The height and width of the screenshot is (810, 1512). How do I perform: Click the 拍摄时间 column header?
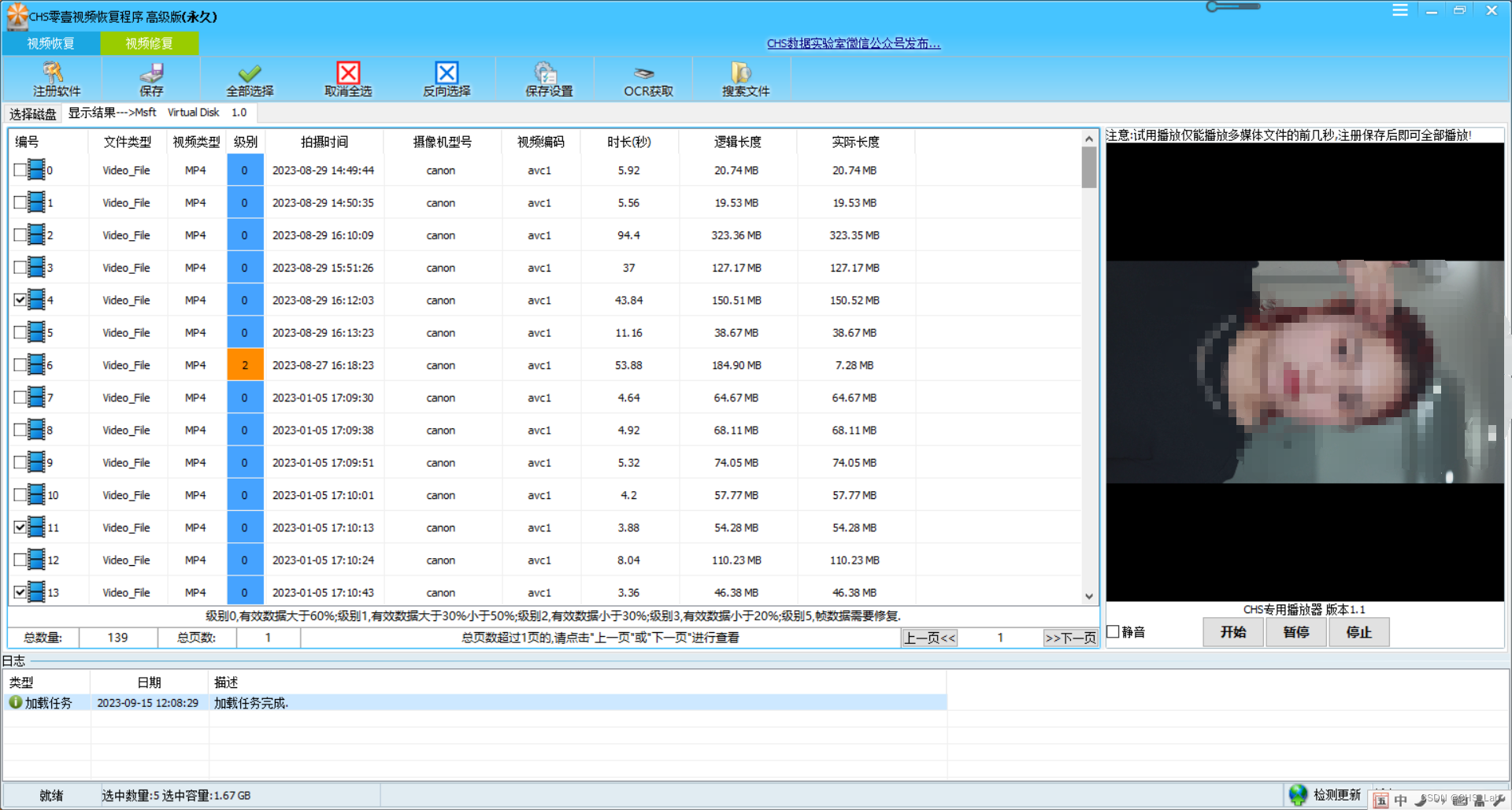point(324,142)
